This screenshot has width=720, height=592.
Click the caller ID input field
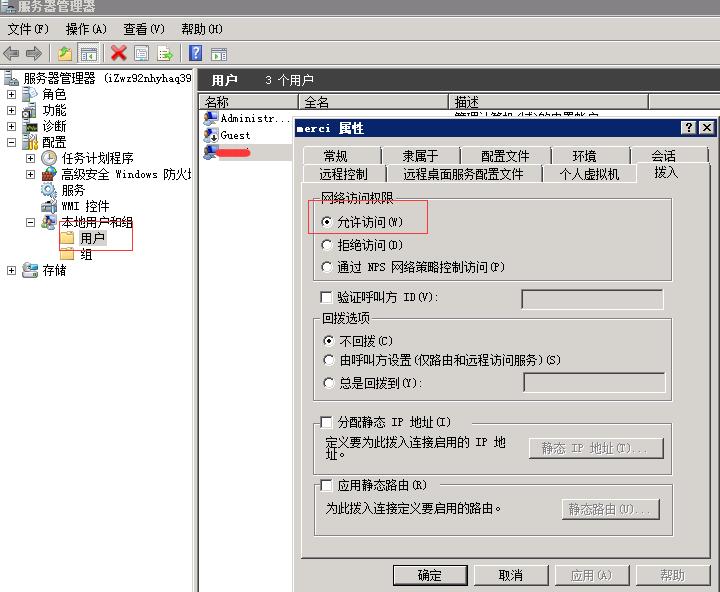tap(592, 299)
